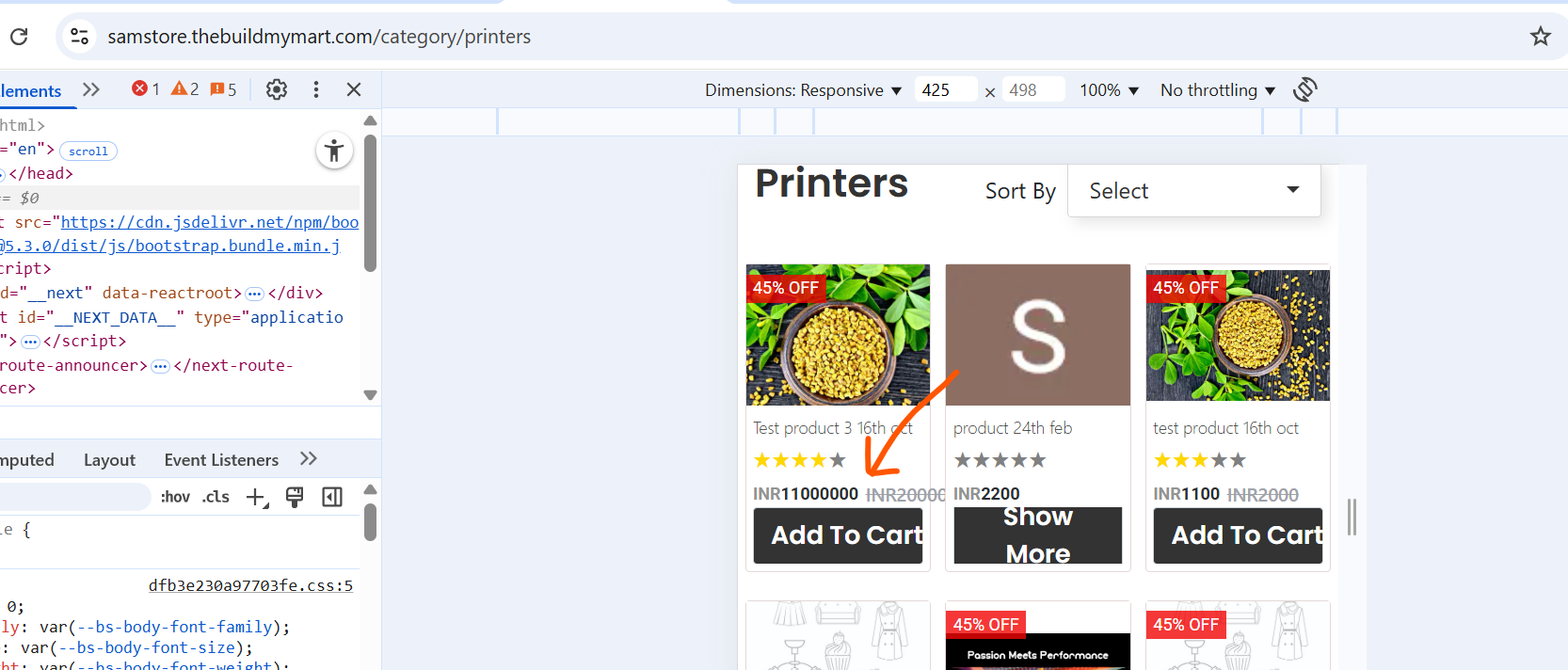This screenshot has width=1568, height=670.
Task: Open test product 16th oct image
Action: (x=1238, y=335)
